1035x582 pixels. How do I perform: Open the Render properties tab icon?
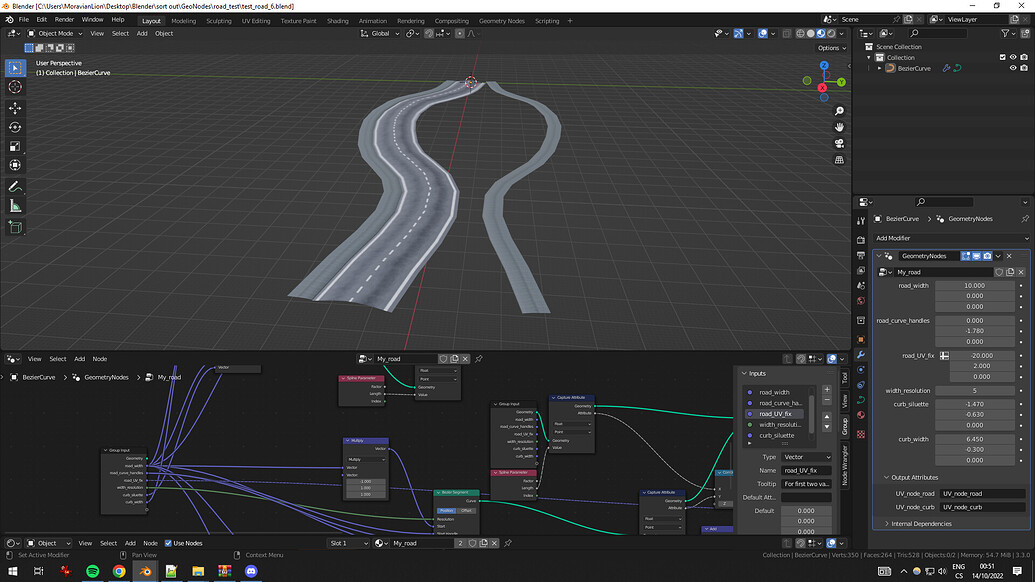[x=861, y=240]
